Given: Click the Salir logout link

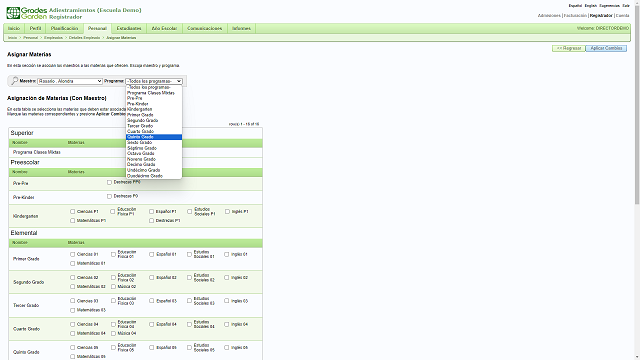Looking at the screenshot, I should pos(626,6).
